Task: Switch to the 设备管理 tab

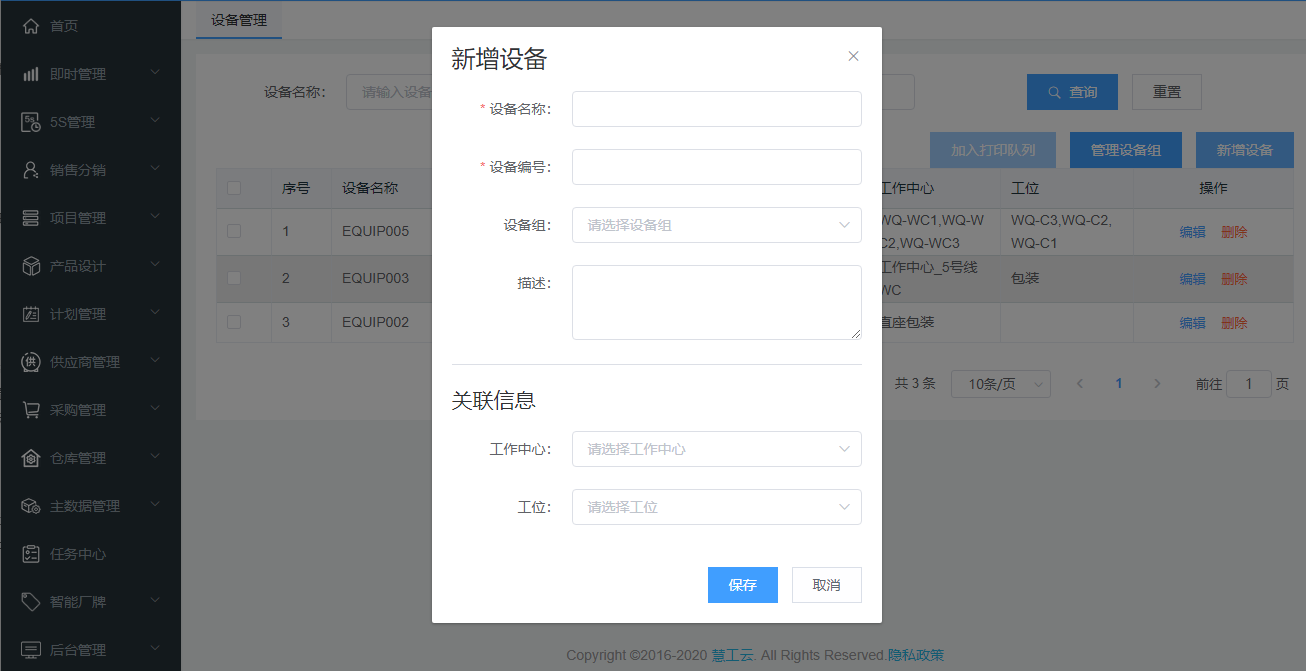Action: pos(239,20)
